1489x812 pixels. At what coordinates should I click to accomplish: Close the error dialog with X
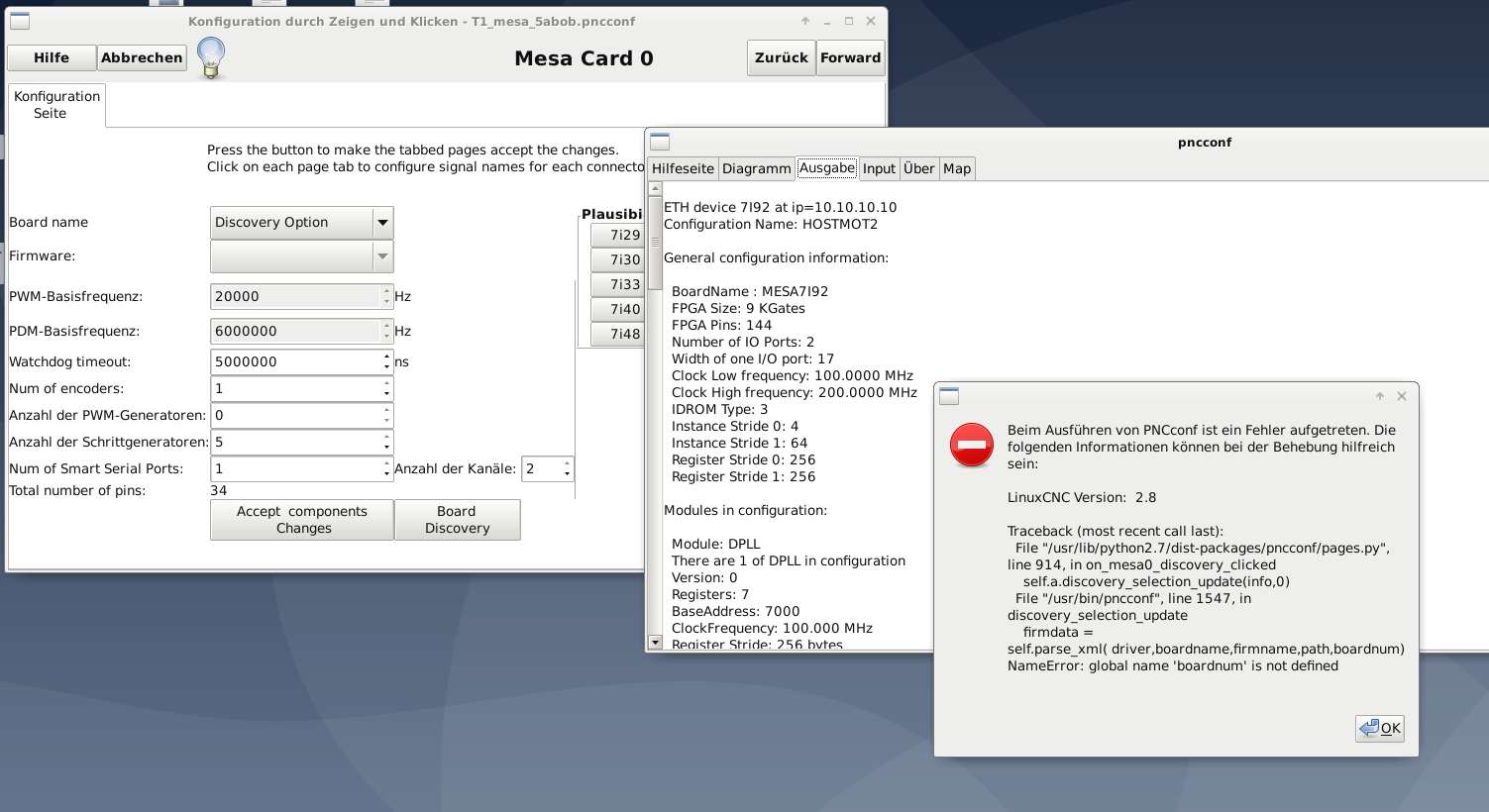click(1402, 396)
